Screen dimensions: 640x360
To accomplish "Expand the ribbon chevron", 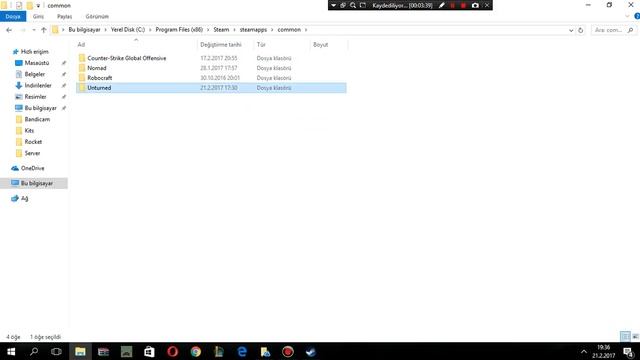I will point(627,16).
